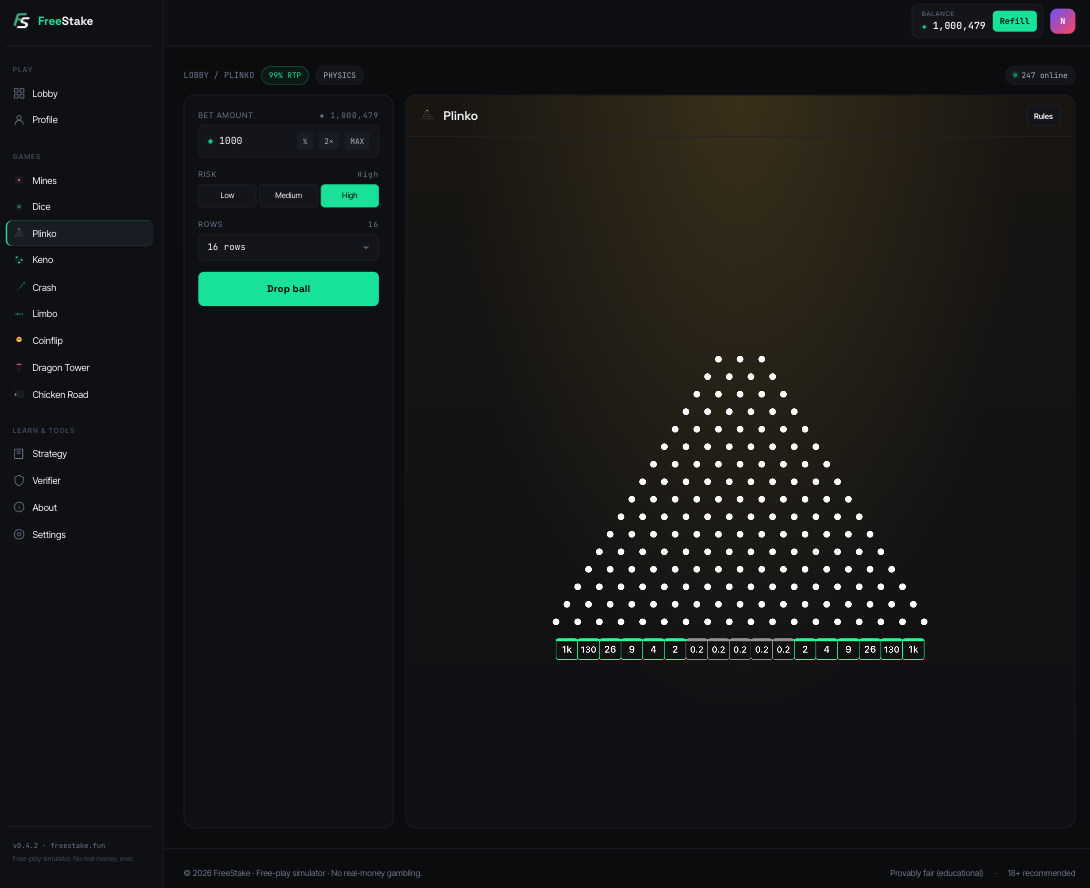1090x888 pixels.
Task: Select High risk level
Action: coord(350,195)
